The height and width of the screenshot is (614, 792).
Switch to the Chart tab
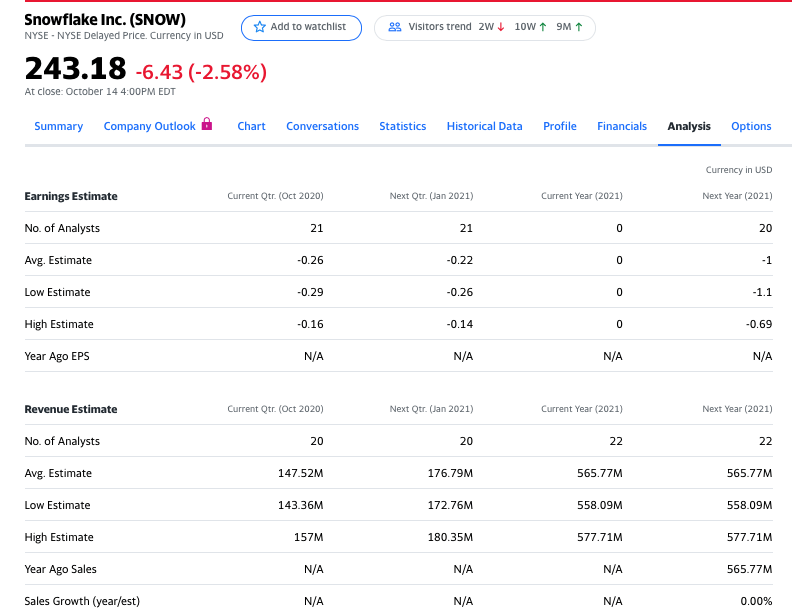point(252,126)
